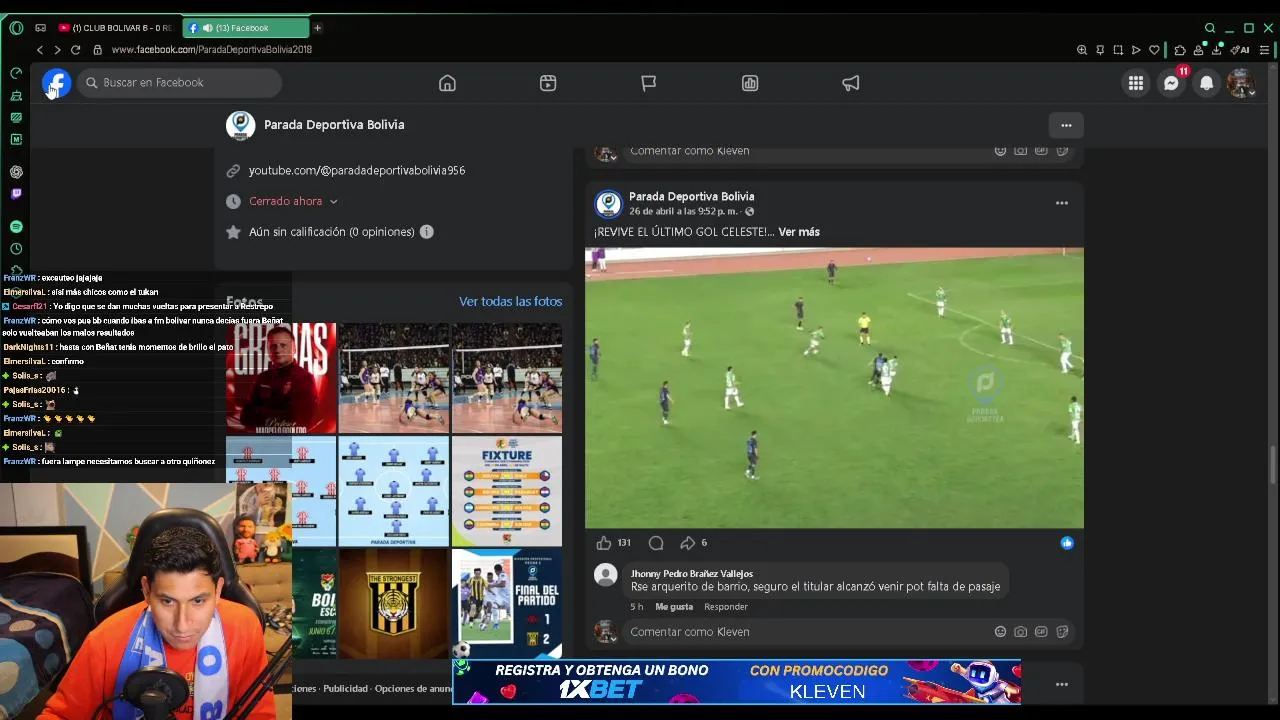This screenshot has height=720, width=1280.
Task: Open the Facebook Reels video tab
Action: click(x=548, y=83)
